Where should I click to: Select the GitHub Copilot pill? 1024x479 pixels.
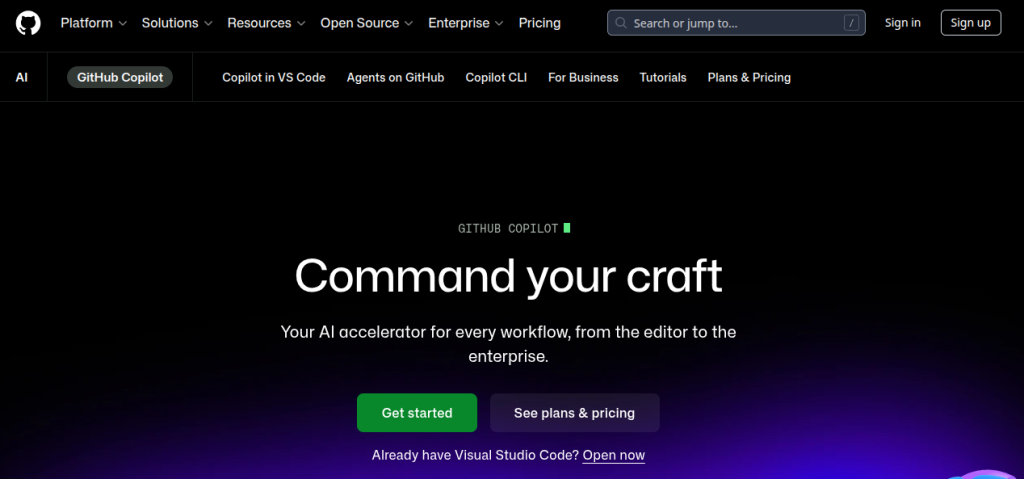point(120,77)
